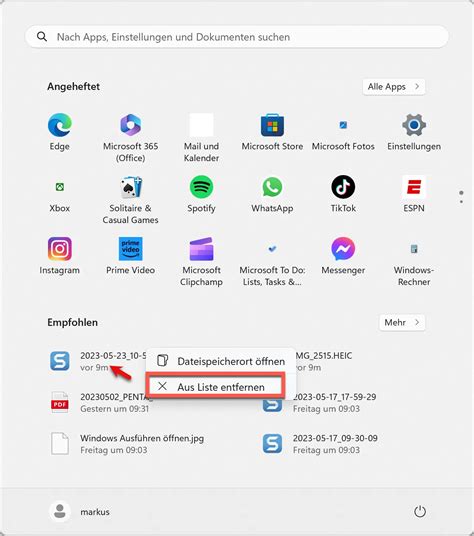Open the 2023-05-17_09-30-09 Snagit file

pos(321,444)
